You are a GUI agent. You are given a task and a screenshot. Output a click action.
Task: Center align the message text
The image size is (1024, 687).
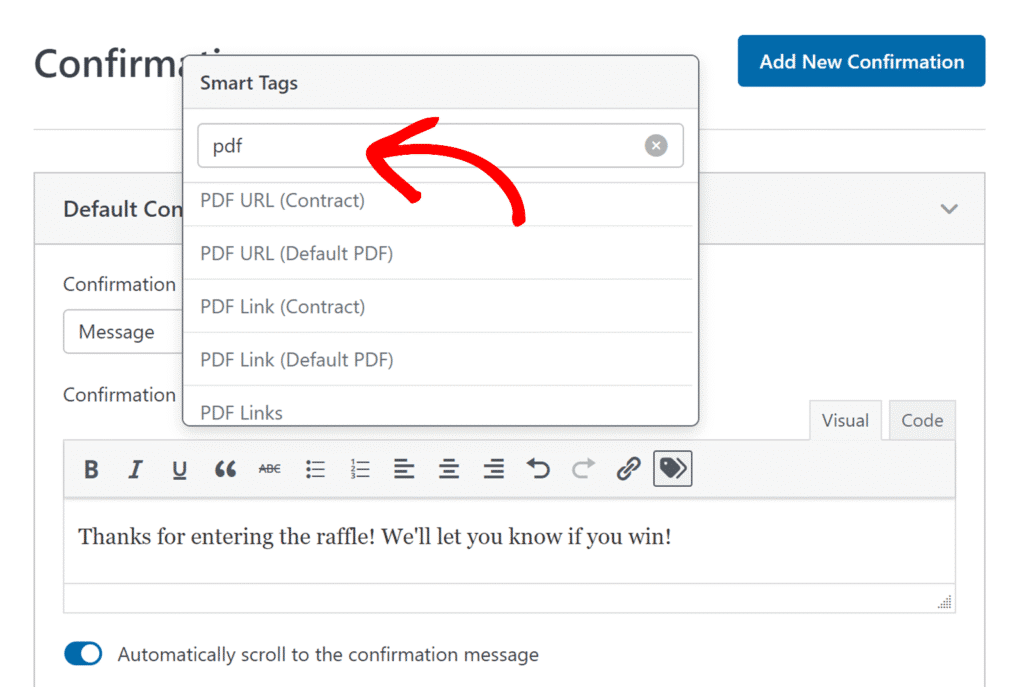click(449, 469)
